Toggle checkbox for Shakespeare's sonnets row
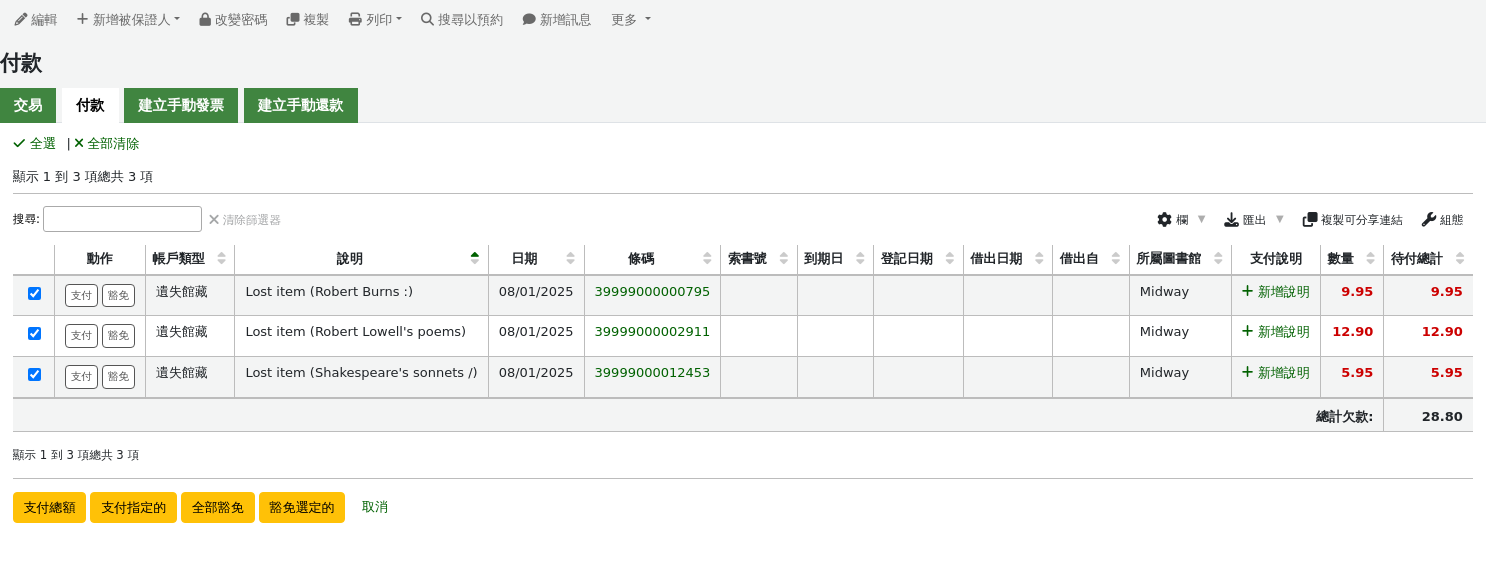The image size is (1486, 562). (x=34, y=374)
